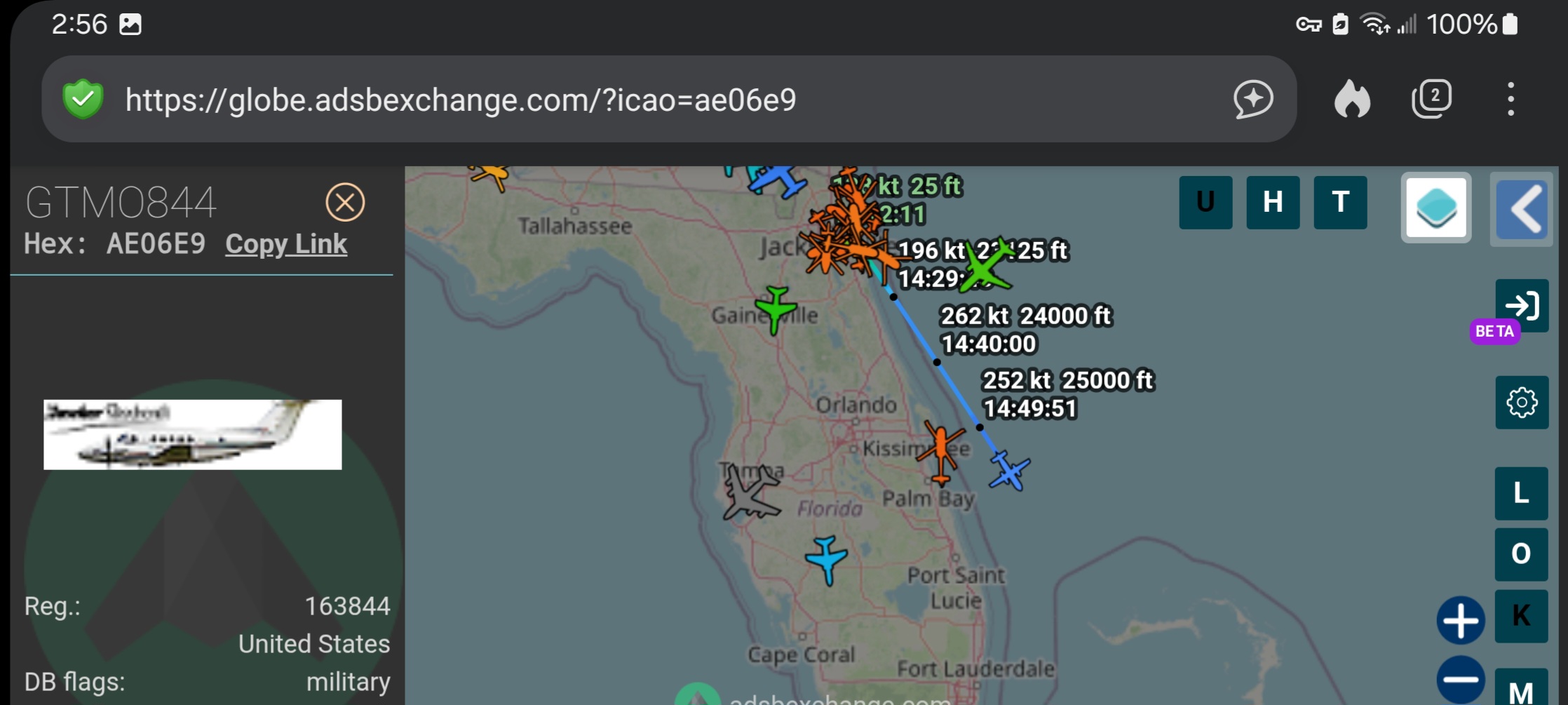
Task: Tap the U filter button
Action: (x=1205, y=203)
